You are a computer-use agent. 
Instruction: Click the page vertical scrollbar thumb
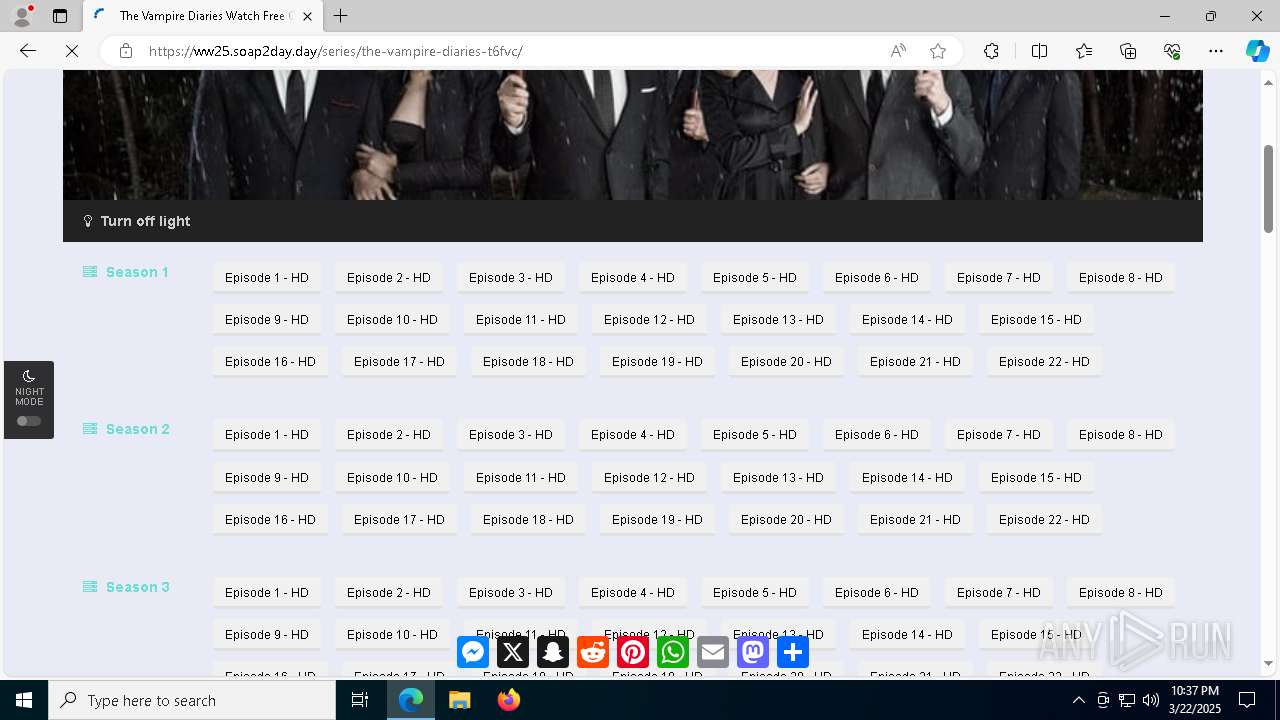pyautogui.click(x=1268, y=189)
